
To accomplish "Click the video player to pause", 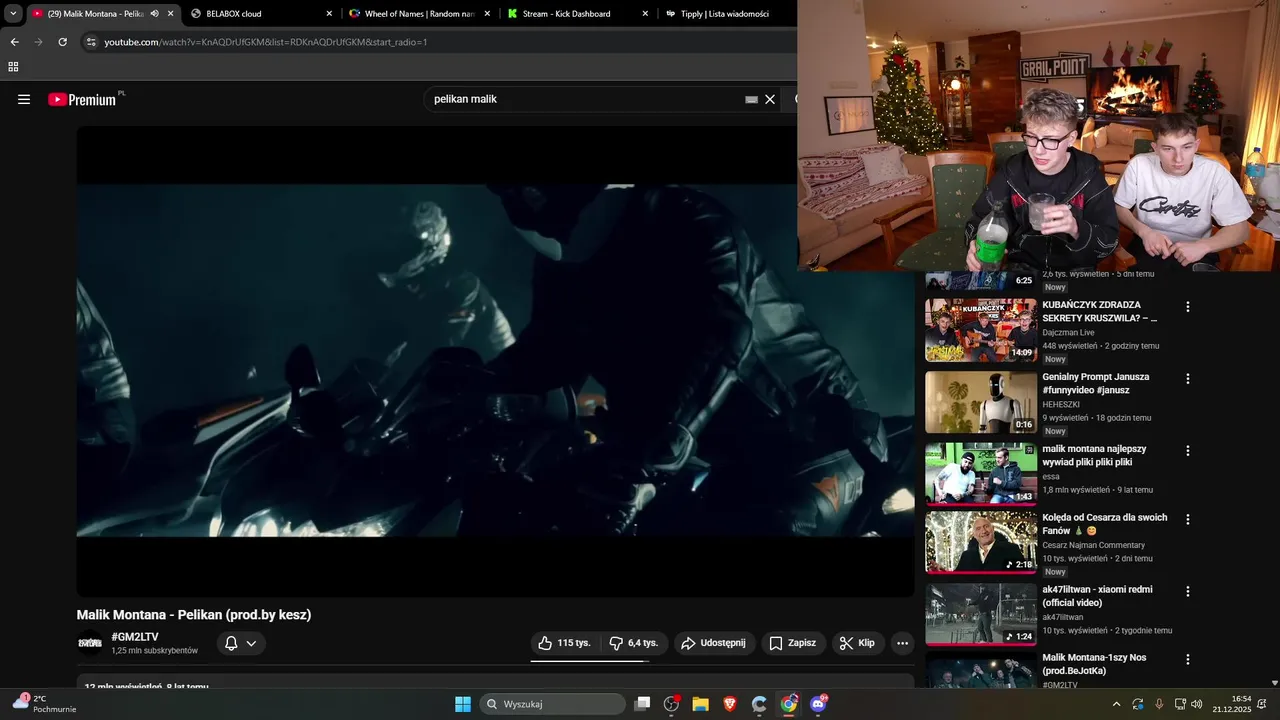I will point(495,361).
